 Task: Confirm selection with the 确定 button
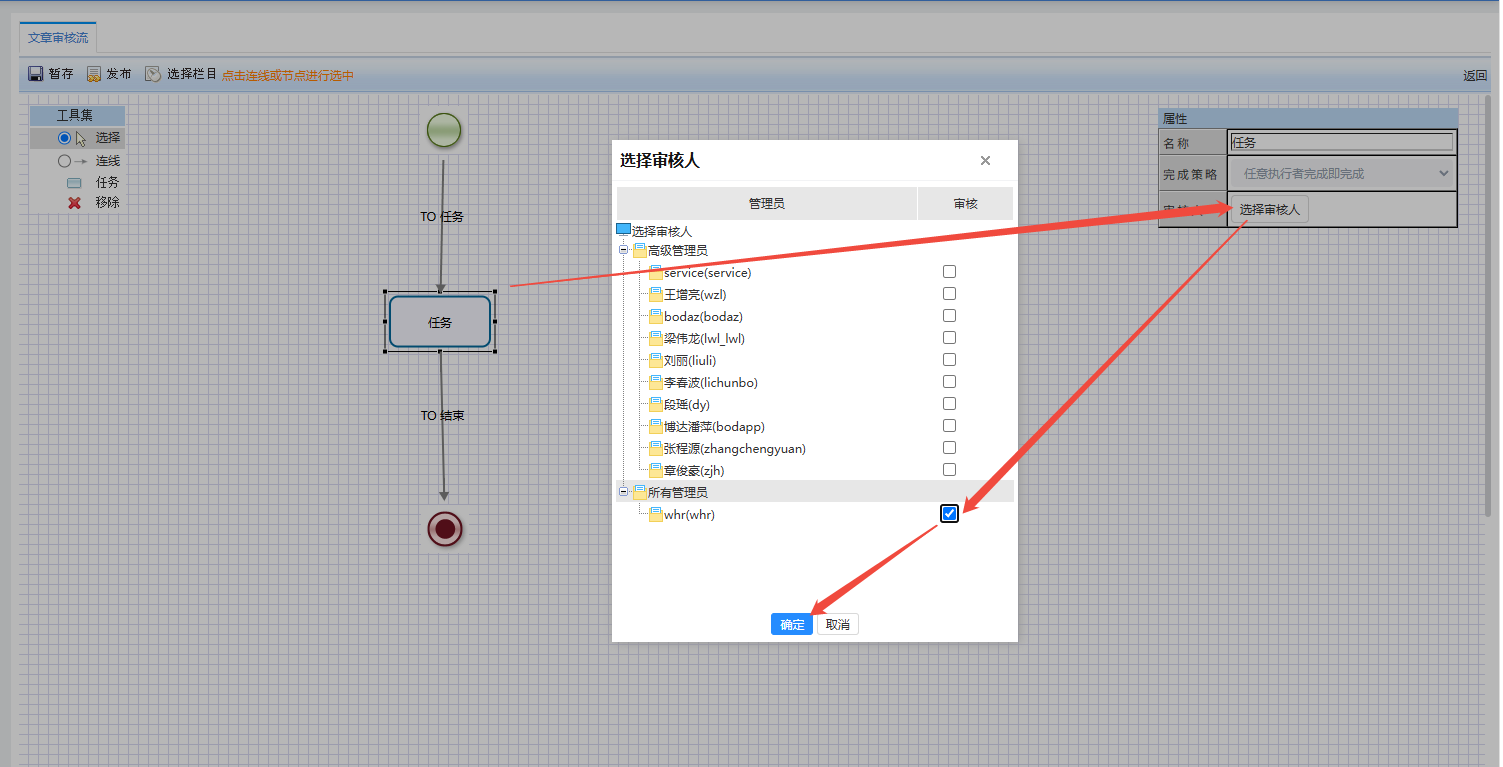pyautogui.click(x=792, y=625)
